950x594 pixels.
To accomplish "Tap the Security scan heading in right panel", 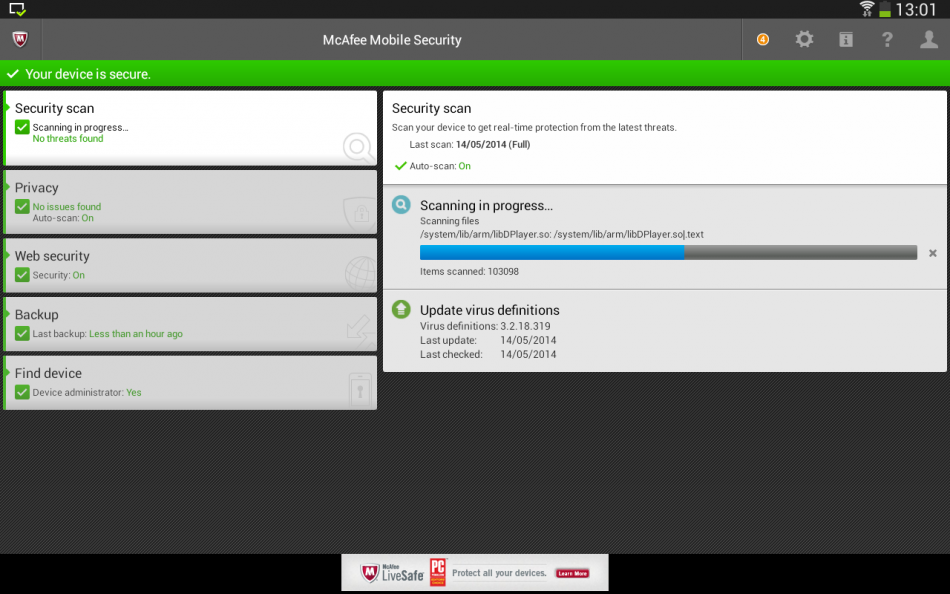I will click(x=431, y=108).
